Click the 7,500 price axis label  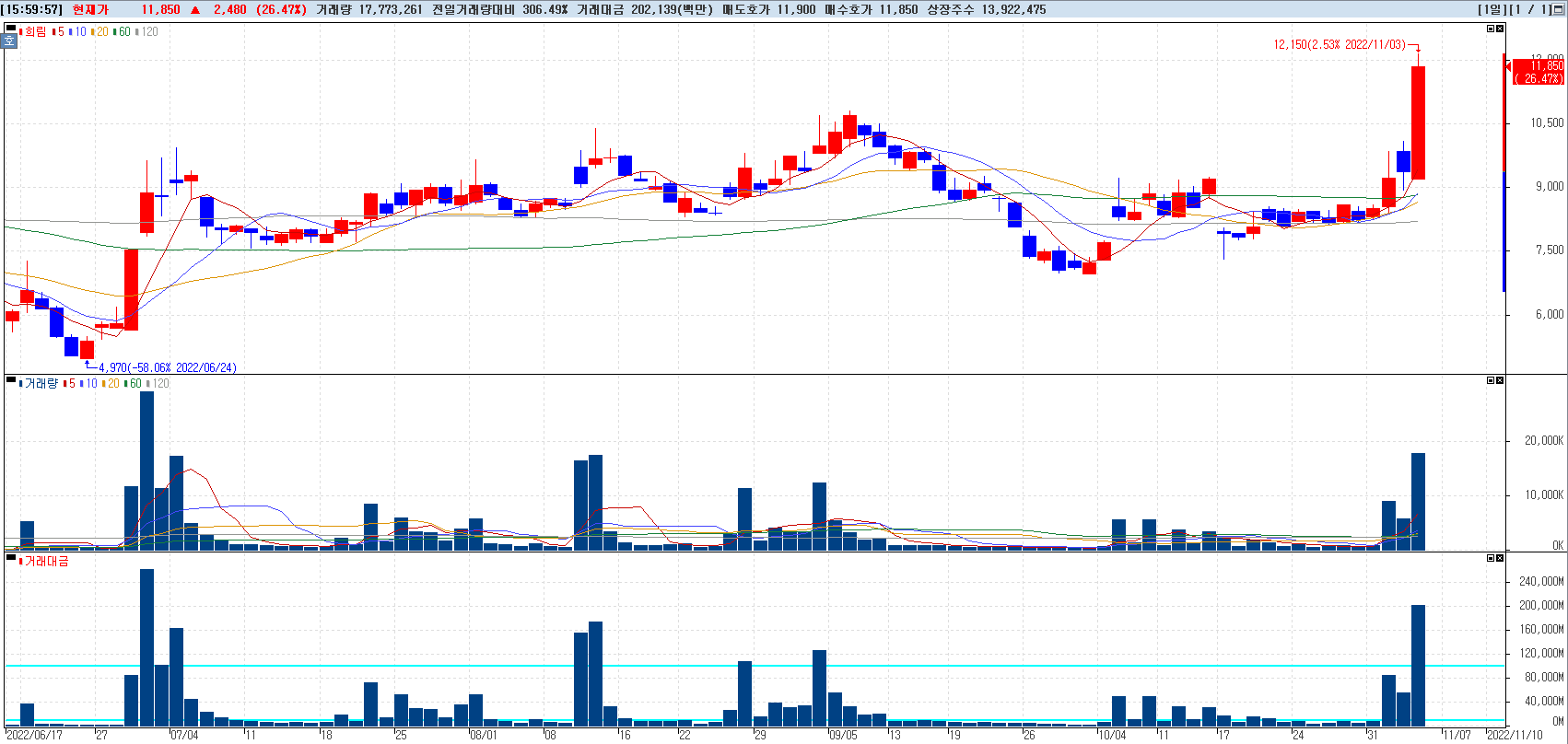(1550, 250)
